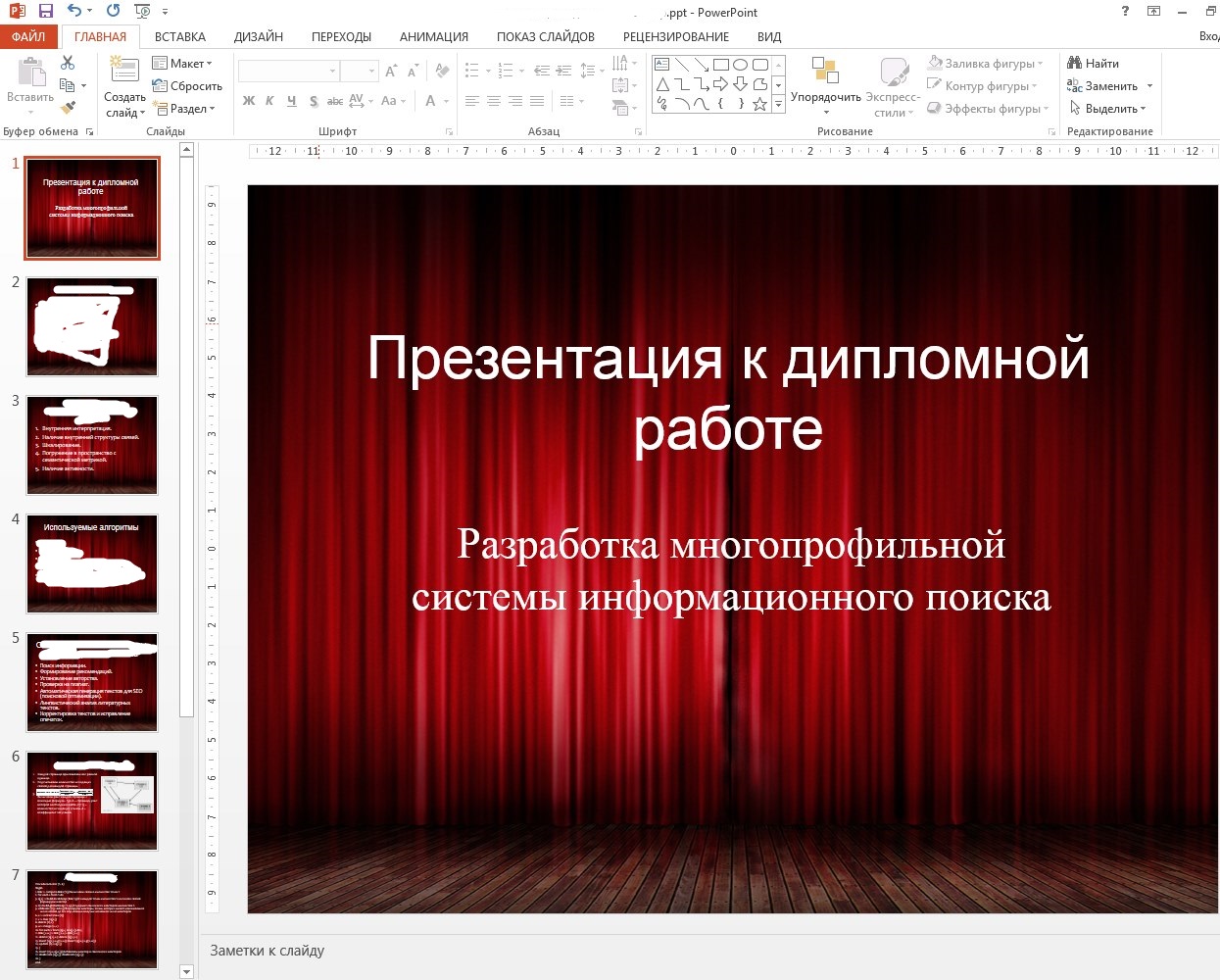The height and width of the screenshot is (980, 1220).
Task: Open the font name combo box
Action: tap(289, 72)
